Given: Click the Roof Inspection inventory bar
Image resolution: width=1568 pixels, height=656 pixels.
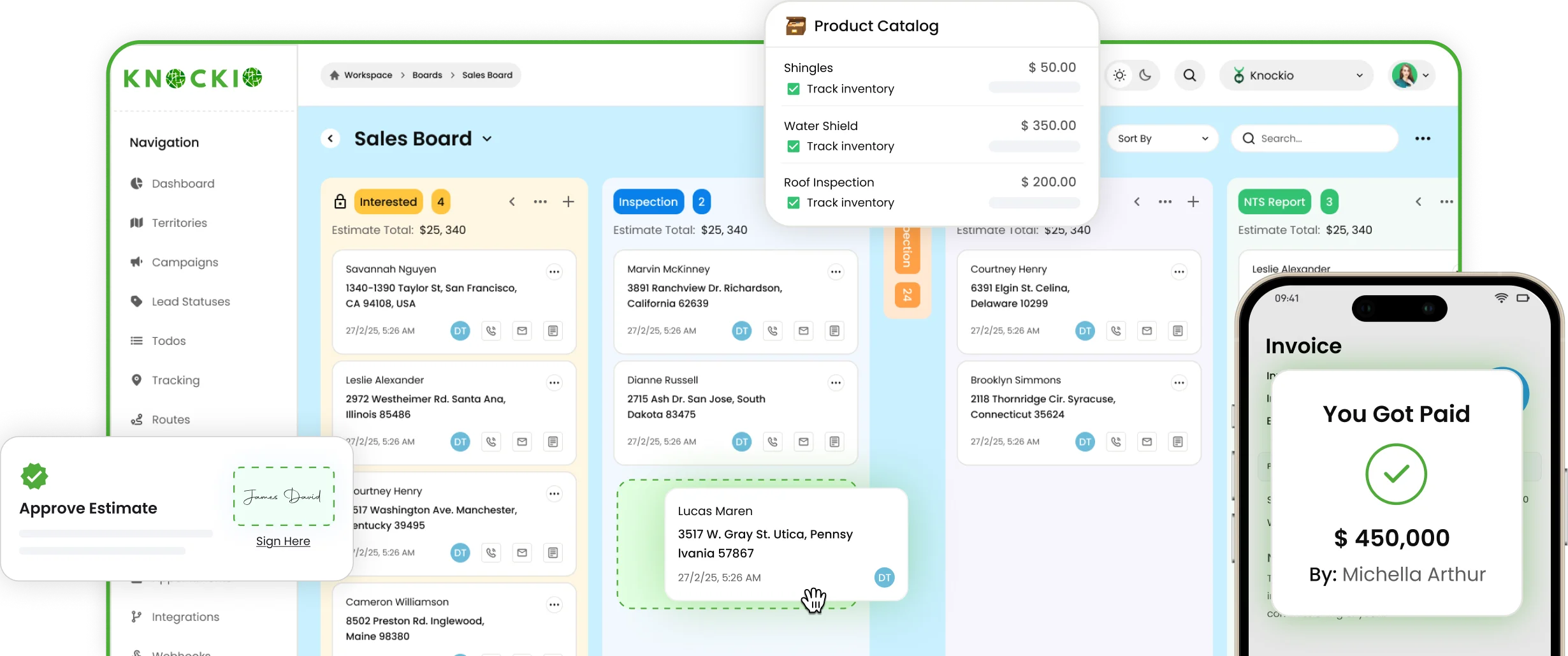Looking at the screenshot, I should point(1034,203).
